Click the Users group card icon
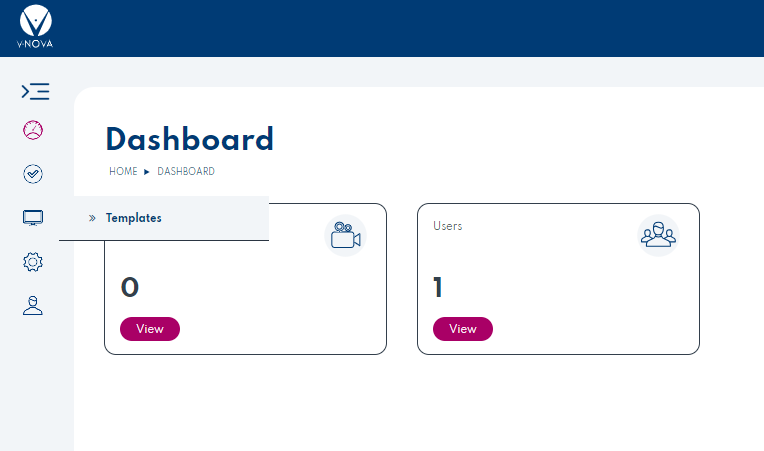764x451 pixels. 658,236
